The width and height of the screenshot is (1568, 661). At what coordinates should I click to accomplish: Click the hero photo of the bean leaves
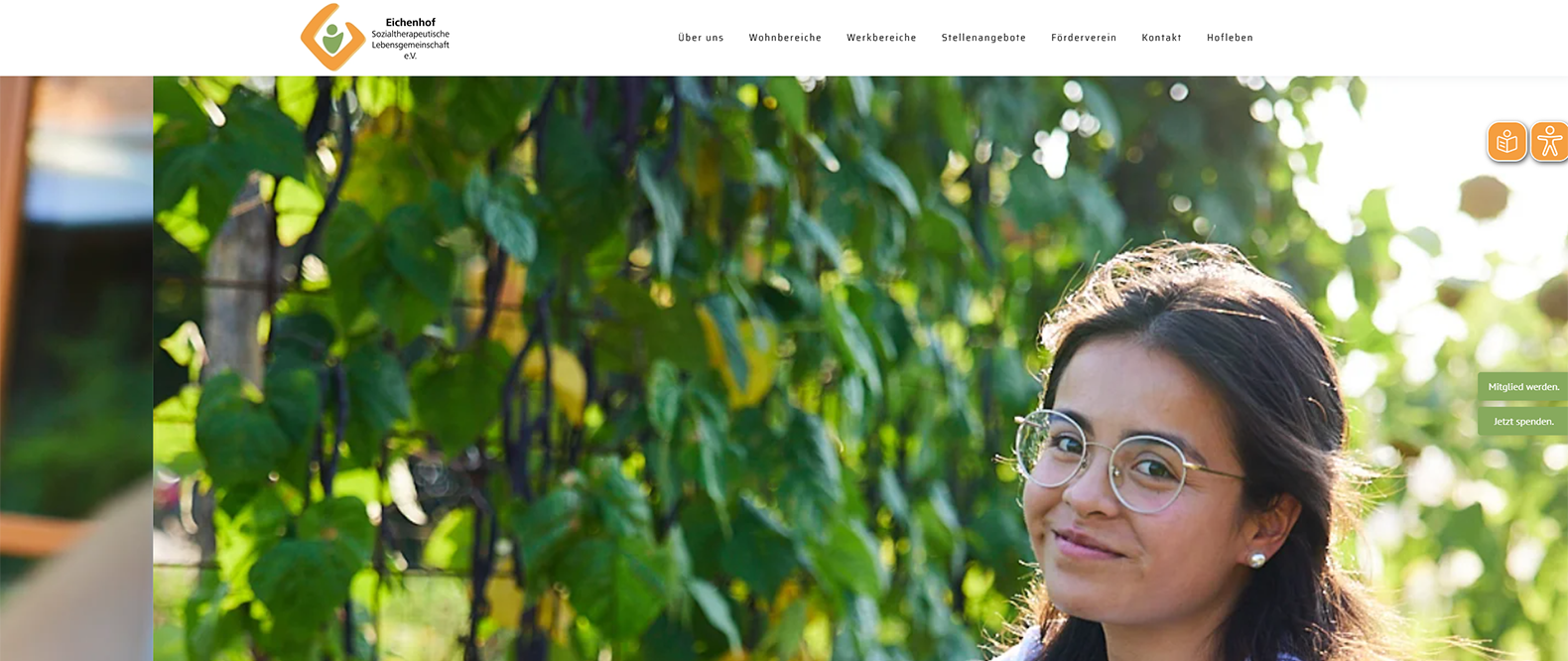pos(595,368)
